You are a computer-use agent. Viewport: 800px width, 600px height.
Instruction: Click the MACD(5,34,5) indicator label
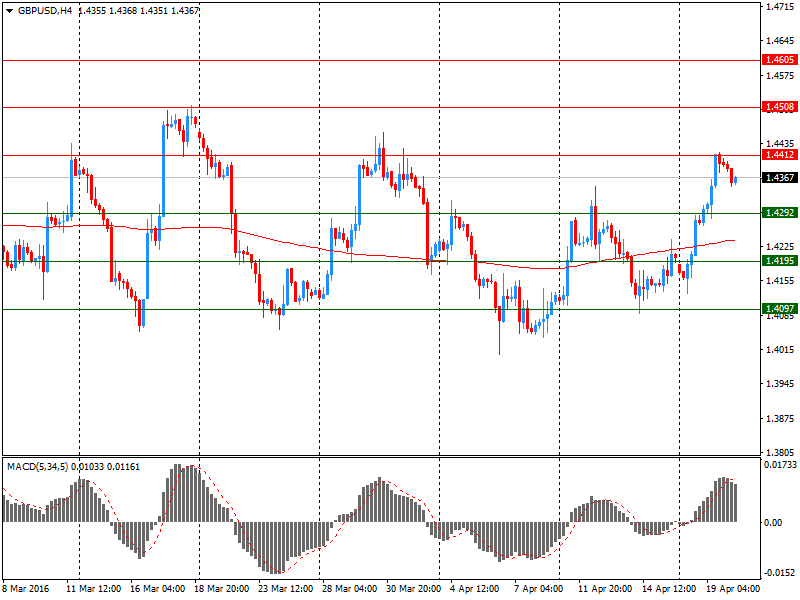coord(37,467)
